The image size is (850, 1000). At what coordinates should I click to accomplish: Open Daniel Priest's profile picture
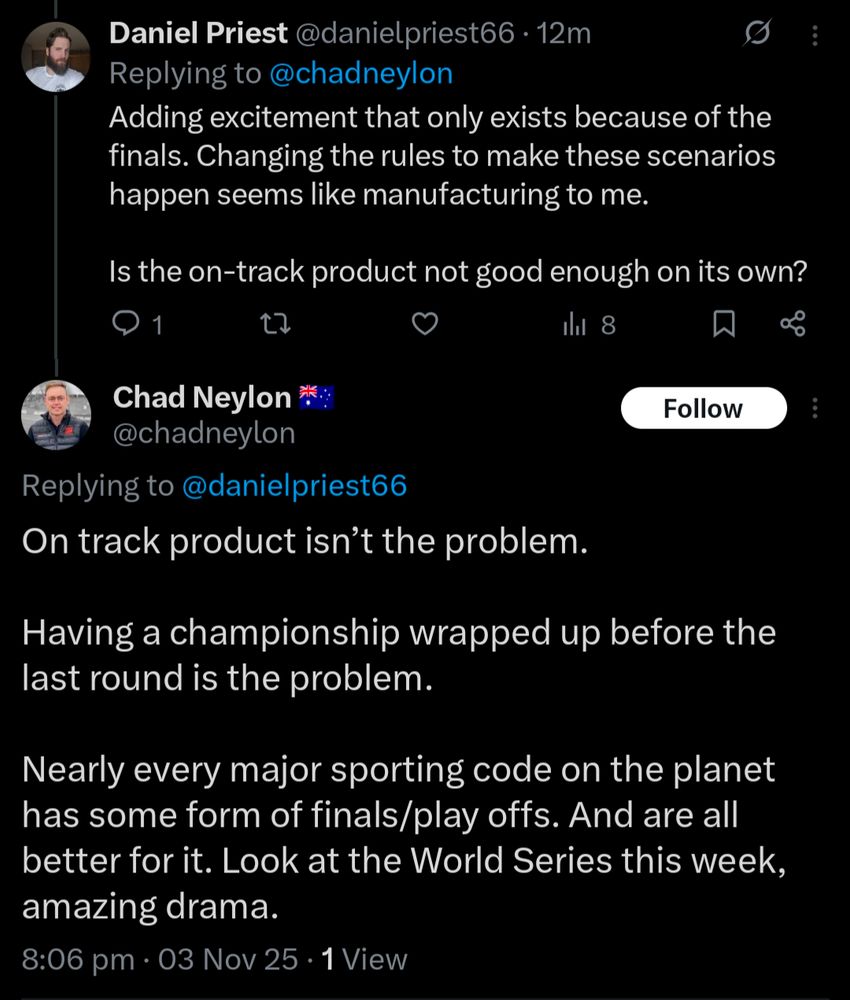[x=56, y=57]
